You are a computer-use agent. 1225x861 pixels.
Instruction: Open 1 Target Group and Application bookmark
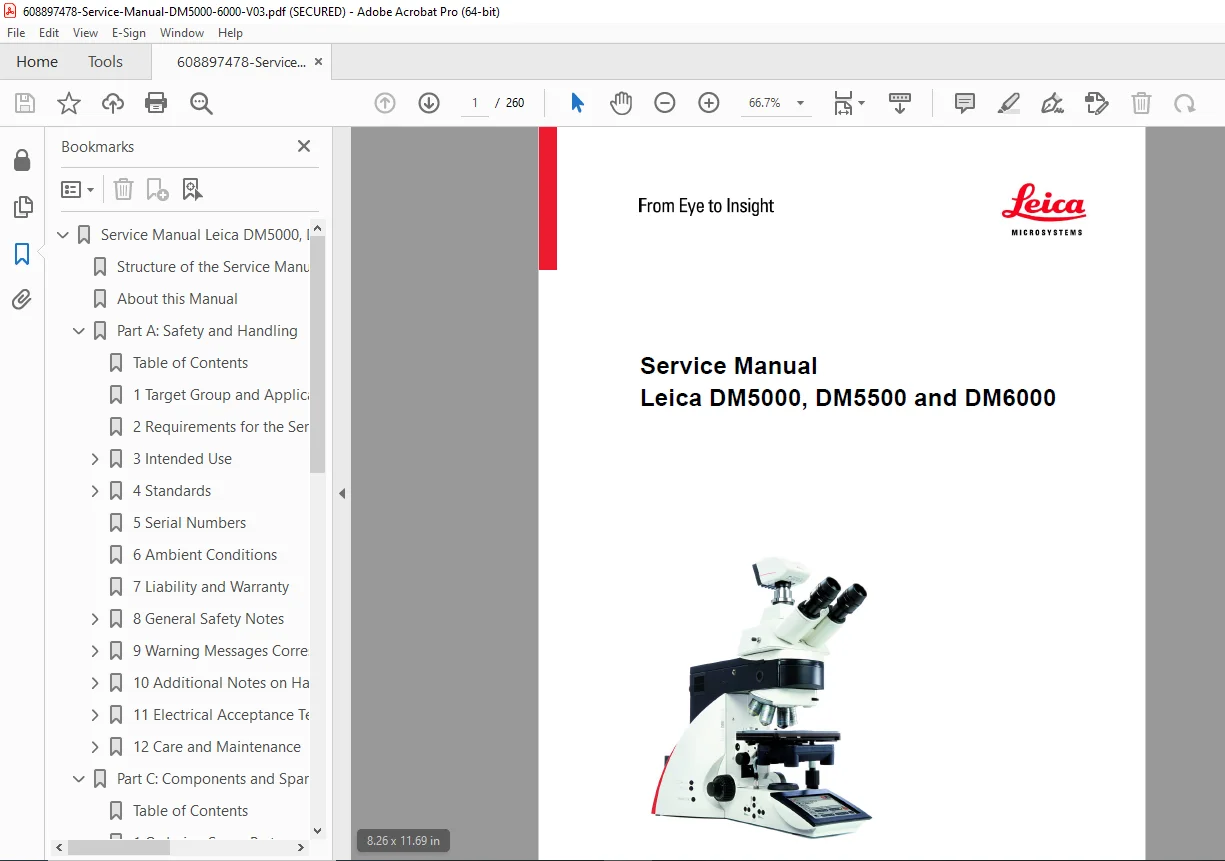pyautogui.click(x=221, y=395)
